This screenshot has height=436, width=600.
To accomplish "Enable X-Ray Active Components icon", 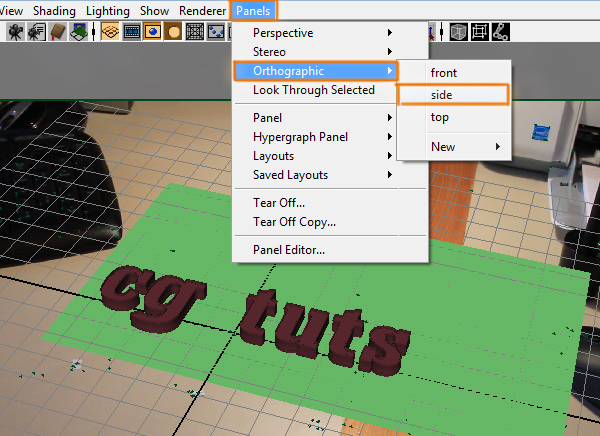I will click(480, 32).
